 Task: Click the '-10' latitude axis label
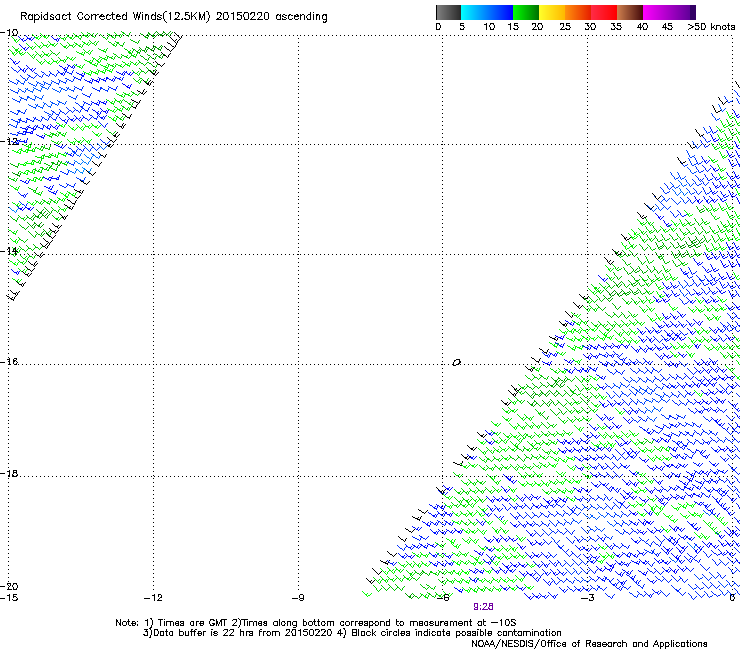9,33
